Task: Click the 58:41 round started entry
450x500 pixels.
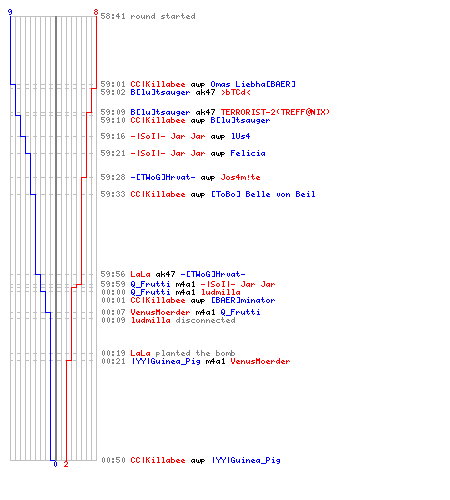Action: click(148, 16)
